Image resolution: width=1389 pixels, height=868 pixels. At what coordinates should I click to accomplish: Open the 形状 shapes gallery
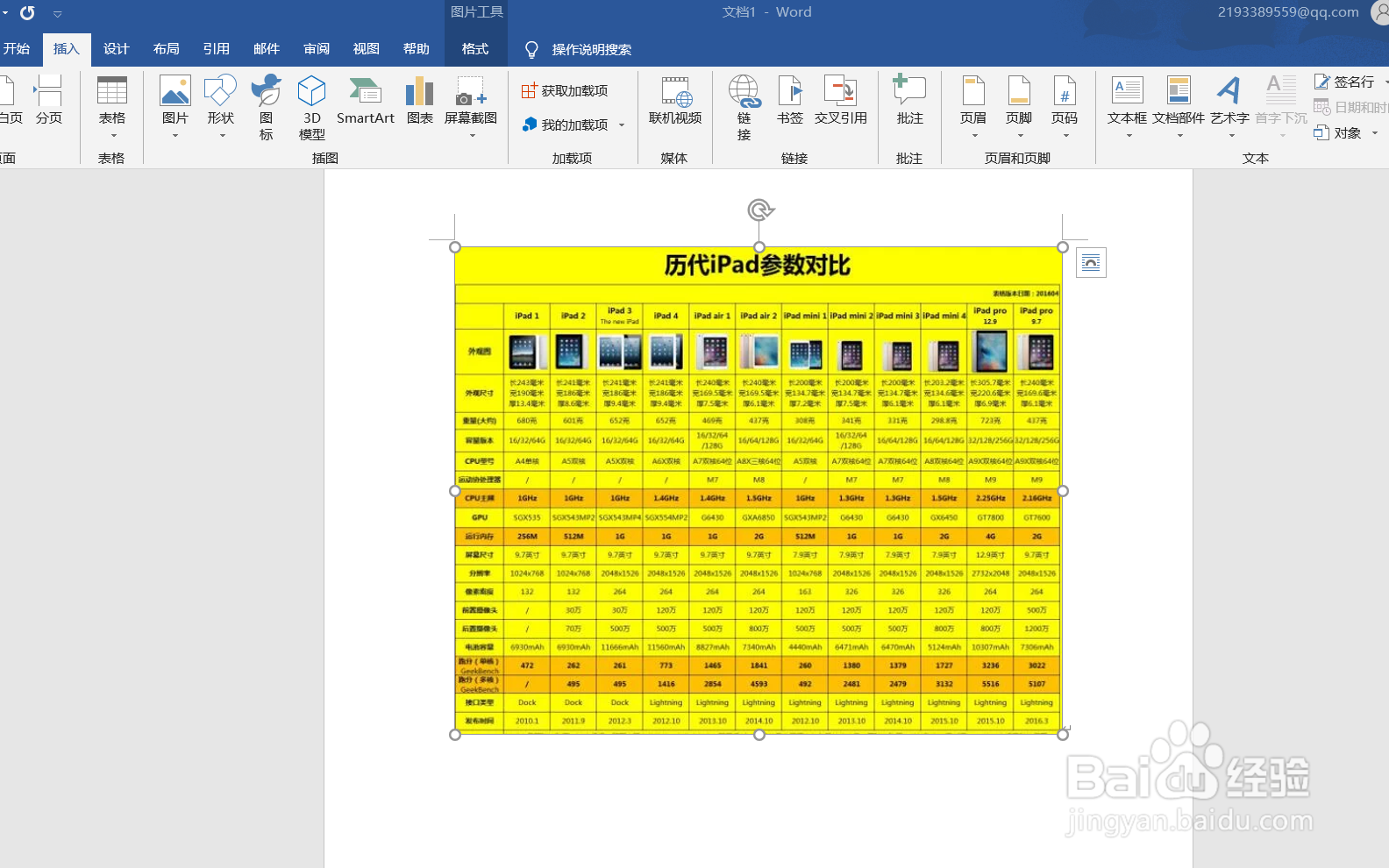[x=221, y=107]
